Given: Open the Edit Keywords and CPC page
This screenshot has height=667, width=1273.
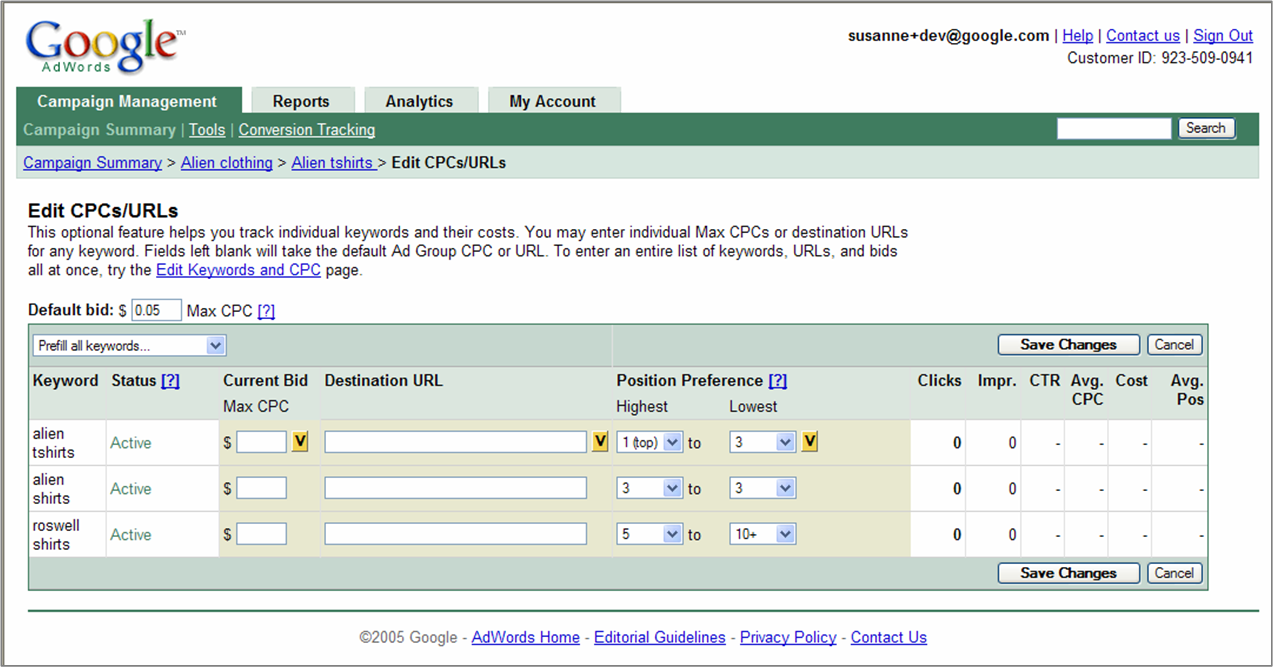Looking at the screenshot, I should [238, 270].
